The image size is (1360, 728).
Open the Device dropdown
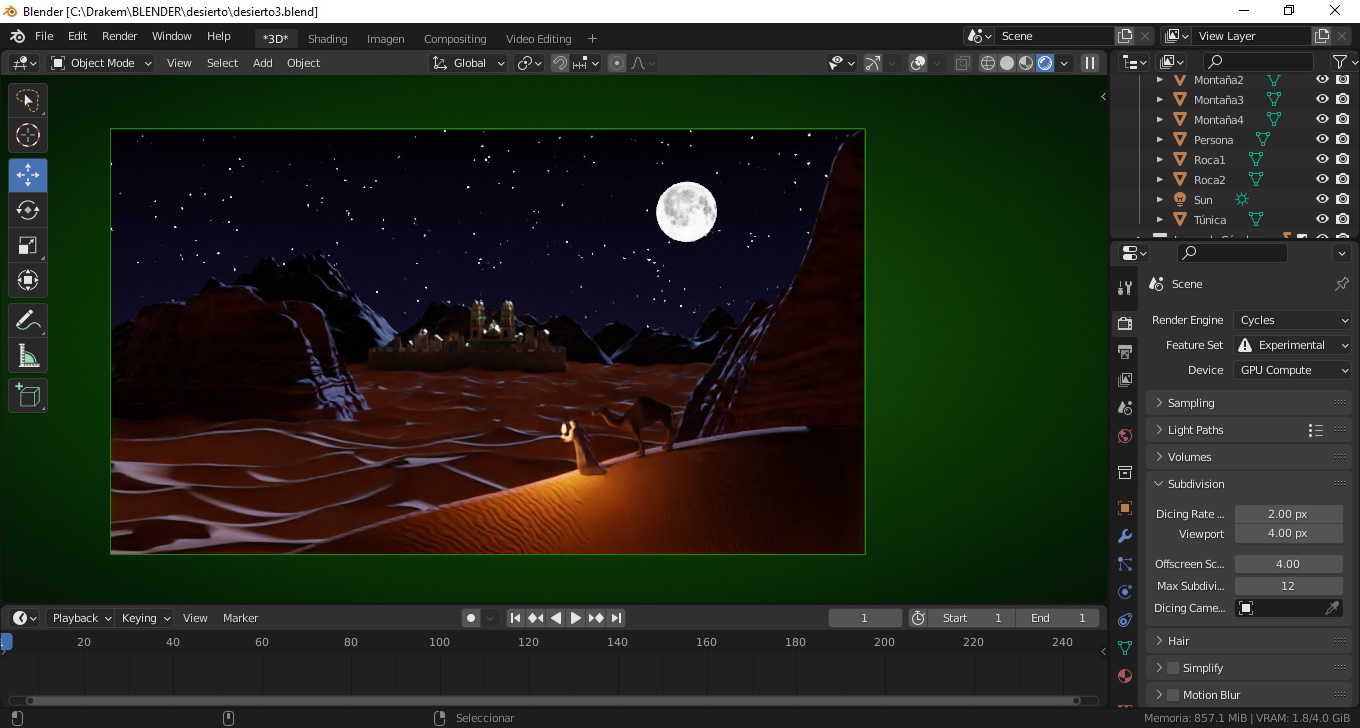point(1293,370)
